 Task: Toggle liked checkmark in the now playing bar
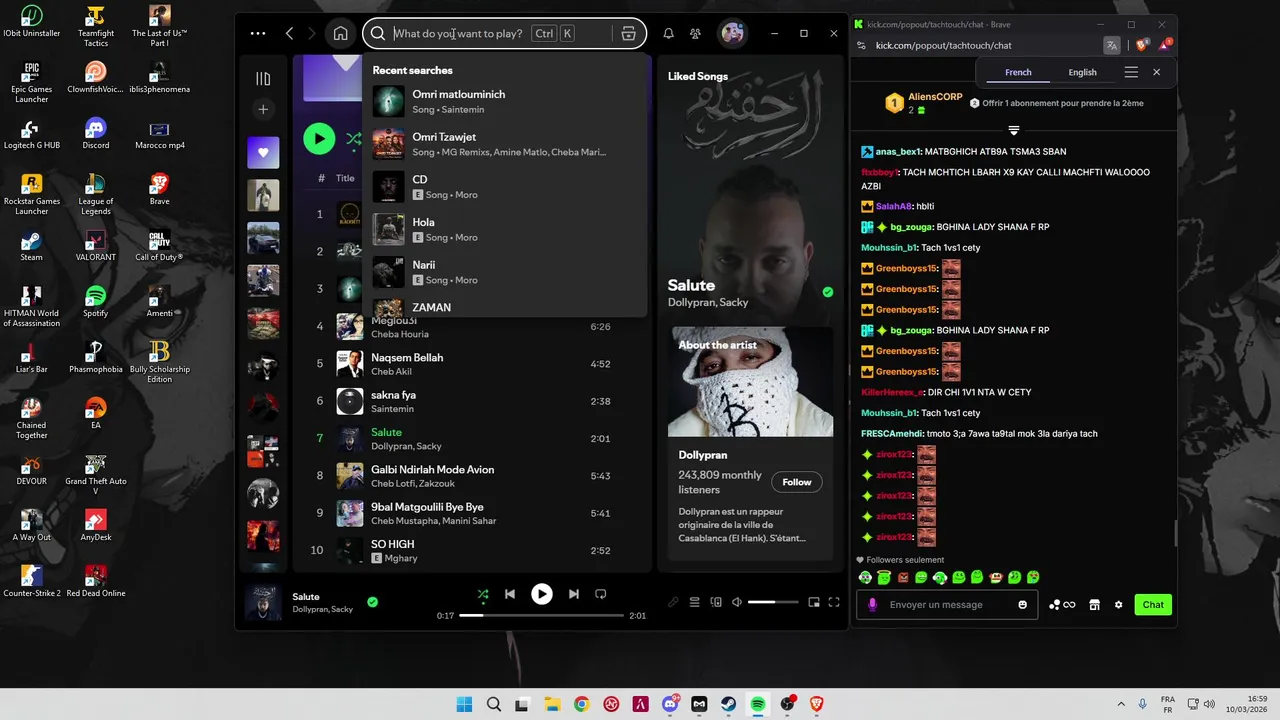(x=372, y=602)
